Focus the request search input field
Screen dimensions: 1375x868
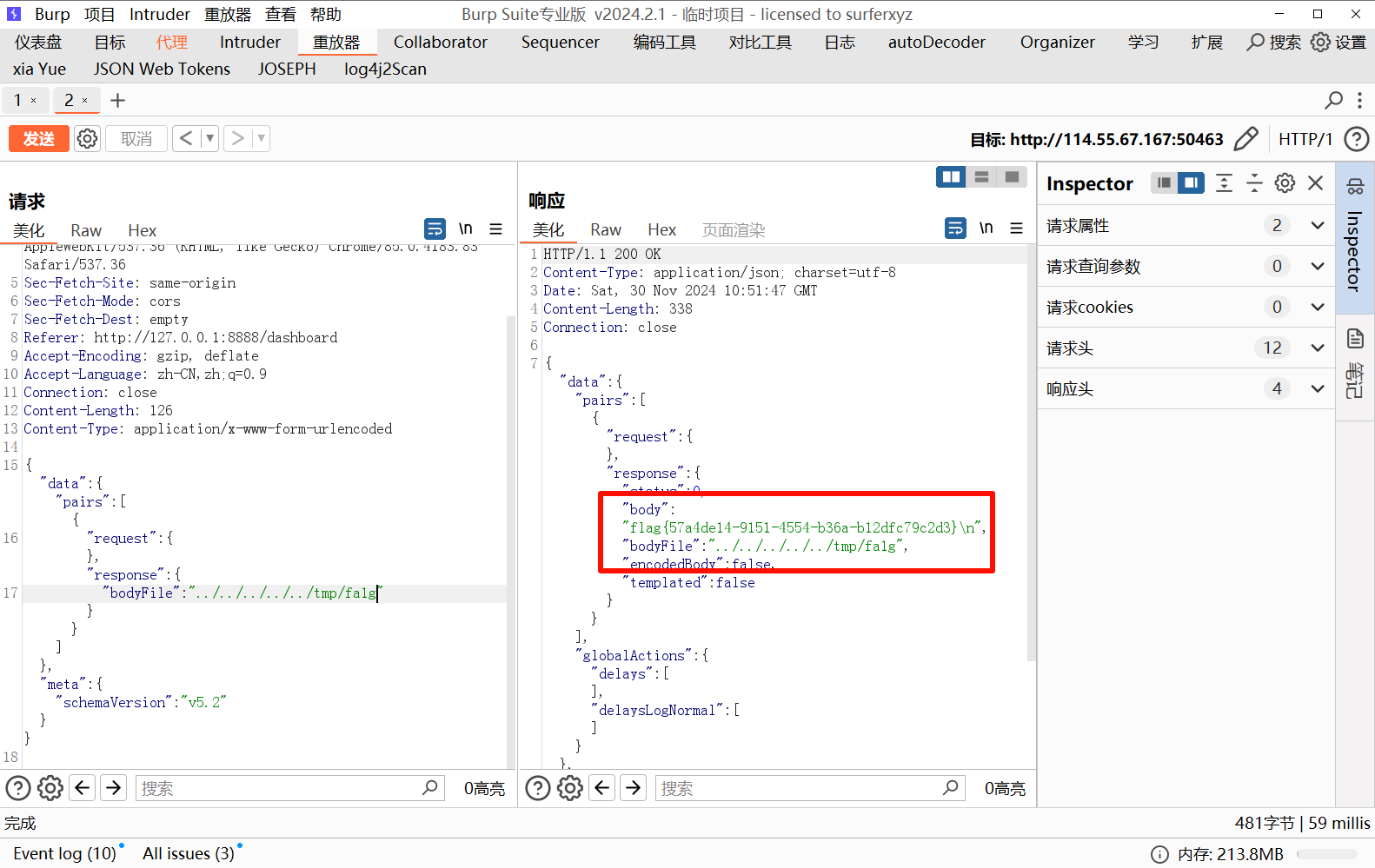290,788
